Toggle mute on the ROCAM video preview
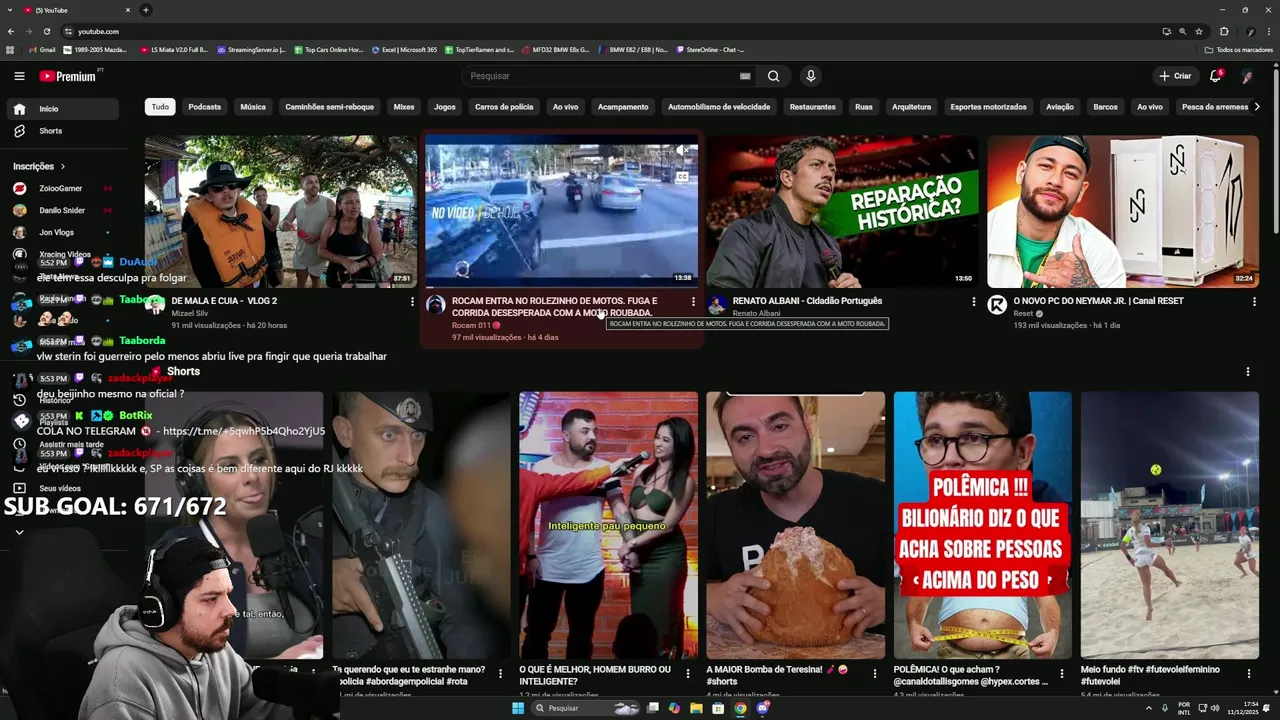The image size is (1280, 720). pos(682,151)
